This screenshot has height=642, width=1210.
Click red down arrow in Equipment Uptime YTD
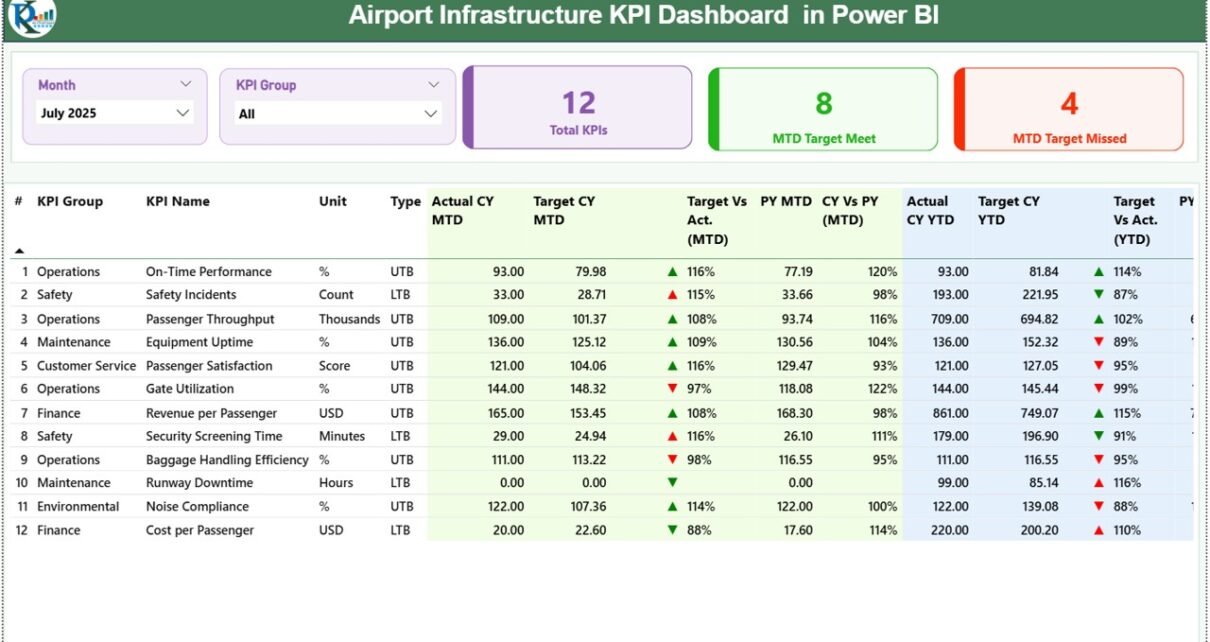tap(1099, 343)
